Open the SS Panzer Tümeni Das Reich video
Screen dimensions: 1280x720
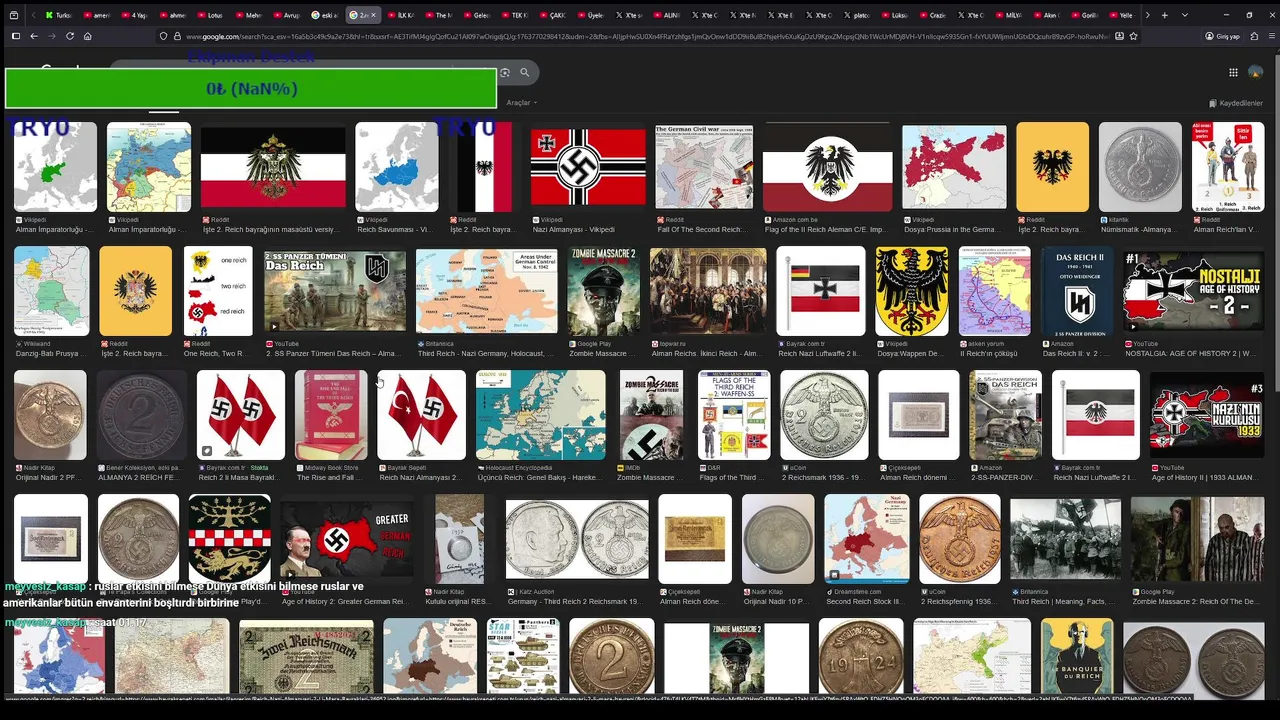click(335, 291)
